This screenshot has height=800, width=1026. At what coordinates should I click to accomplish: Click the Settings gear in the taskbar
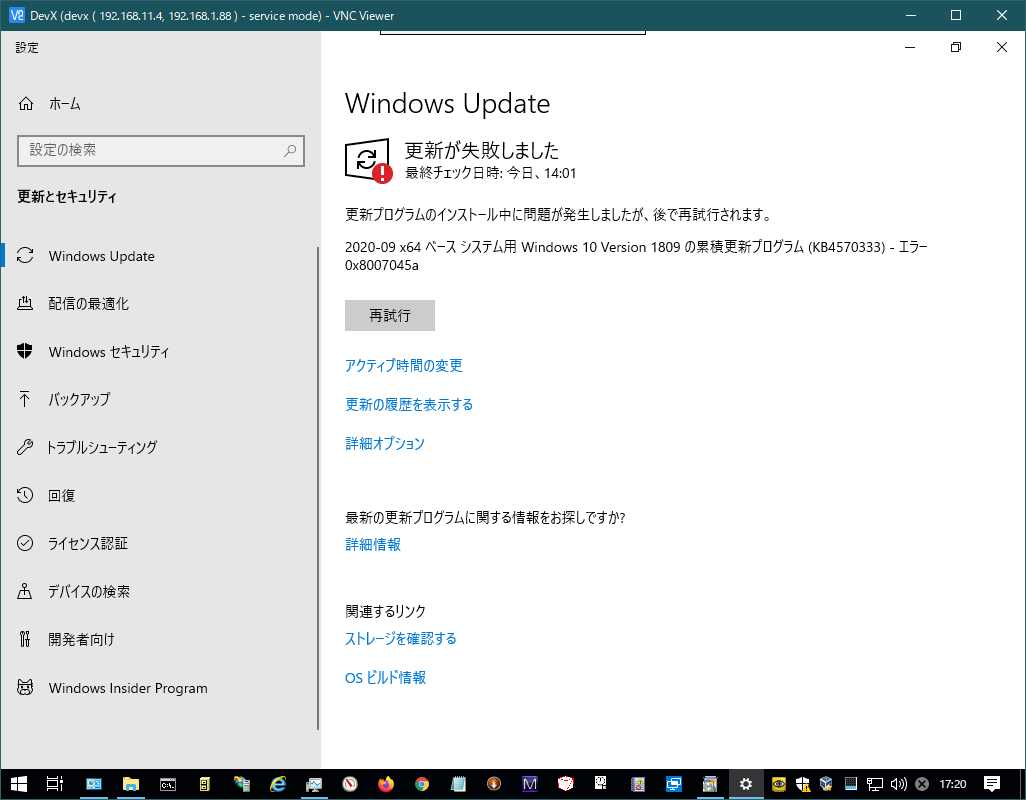pos(746,784)
